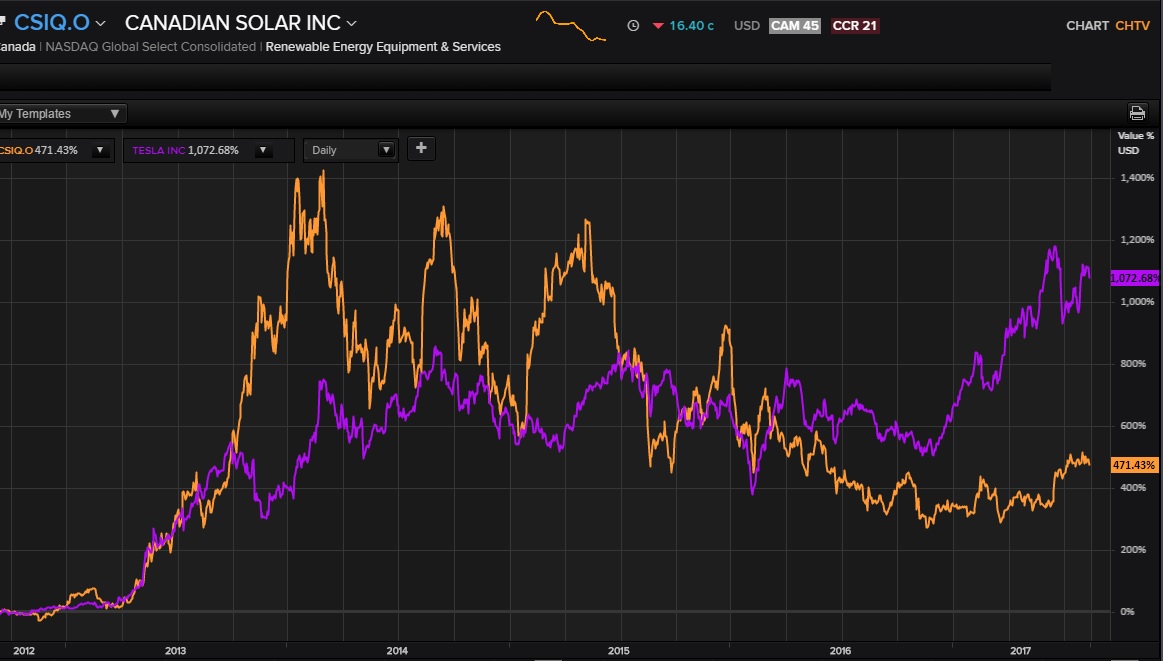The width and height of the screenshot is (1163, 661).
Task: Click the CAM 45 badge
Action: click(x=794, y=26)
